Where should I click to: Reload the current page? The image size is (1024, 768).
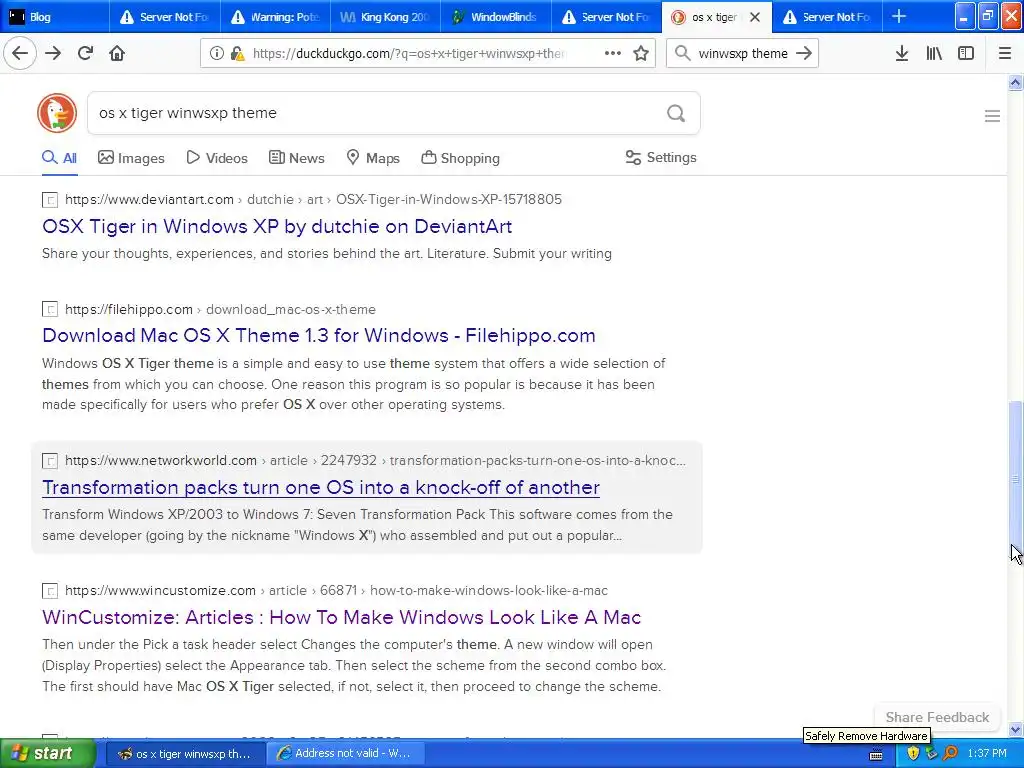tap(85, 53)
